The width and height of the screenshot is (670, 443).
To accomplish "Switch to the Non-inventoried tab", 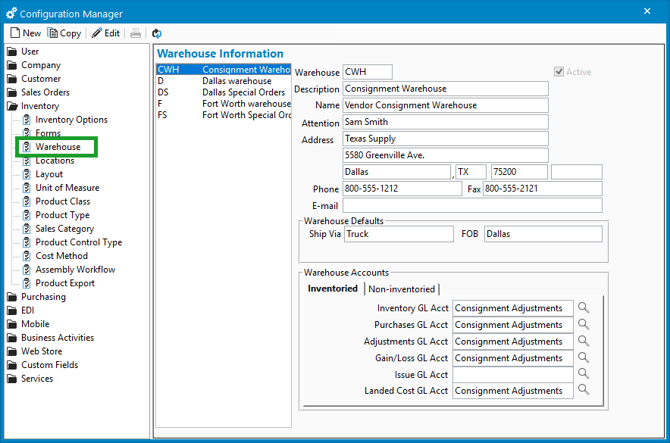I will tap(403, 289).
